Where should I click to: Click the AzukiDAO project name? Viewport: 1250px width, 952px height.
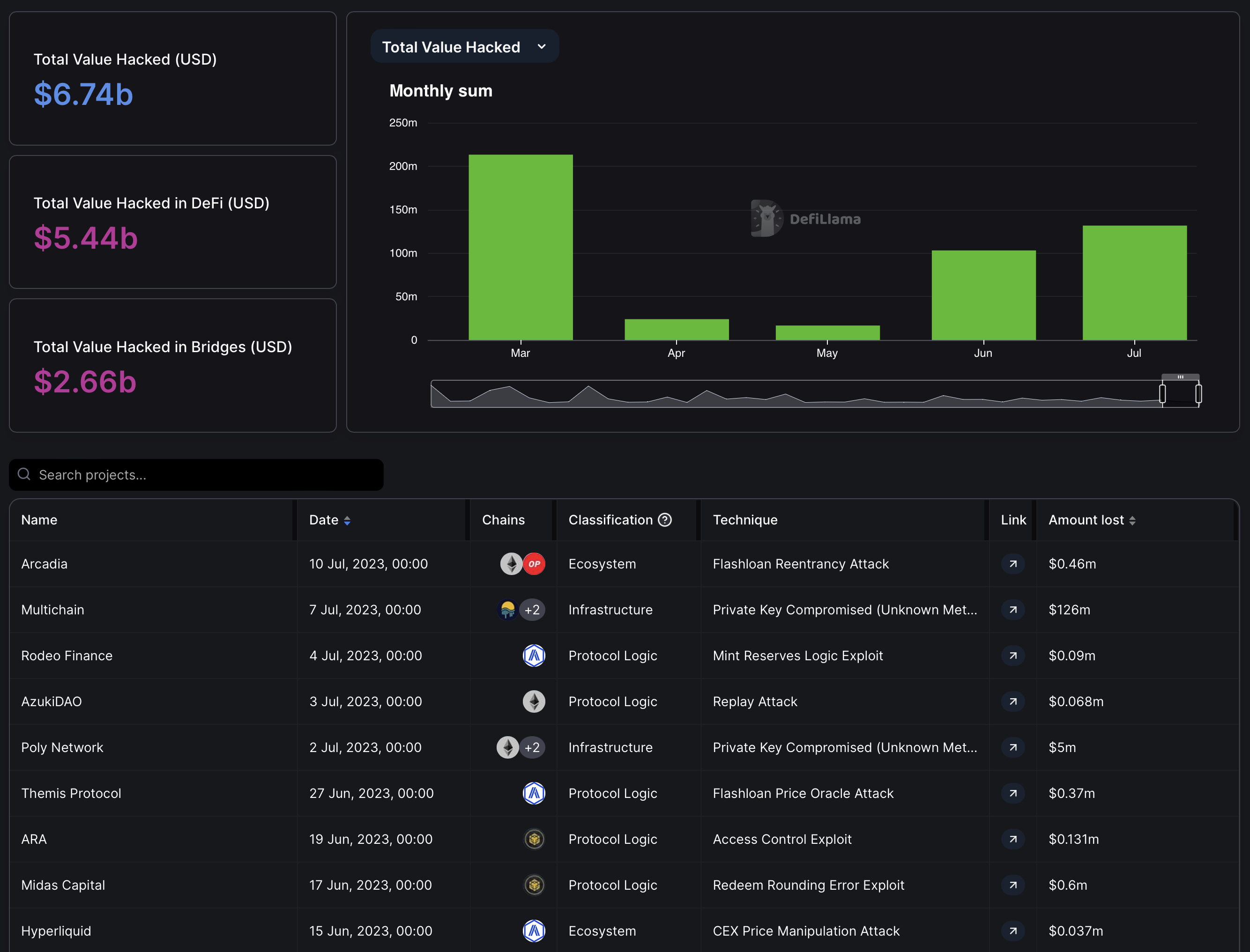coord(52,701)
